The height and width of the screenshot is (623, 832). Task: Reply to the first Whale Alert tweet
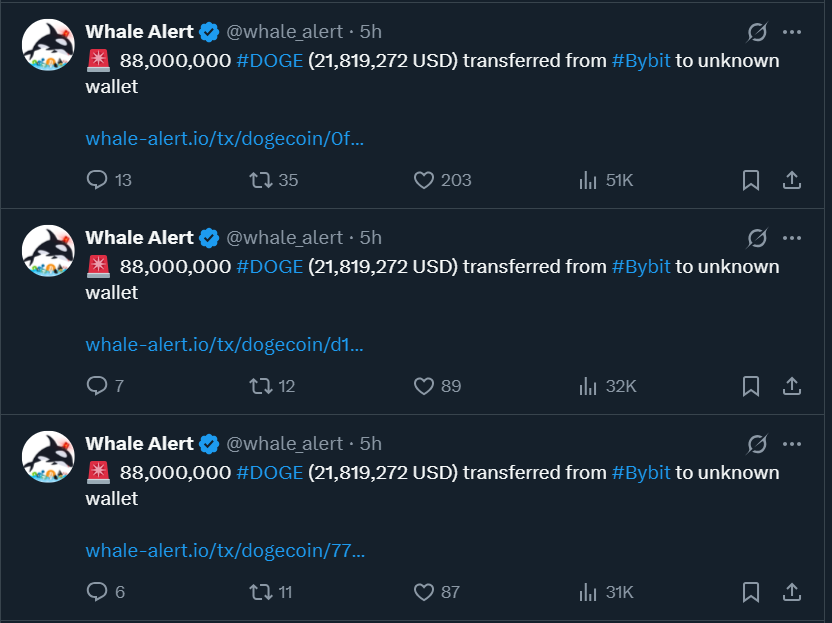click(x=98, y=180)
